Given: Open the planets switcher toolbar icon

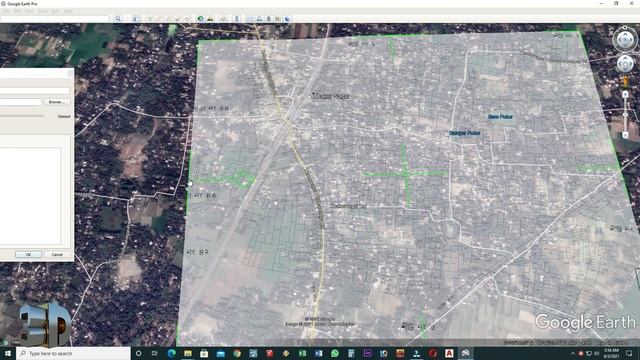Looking at the screenshot, I should pos(223,19).
